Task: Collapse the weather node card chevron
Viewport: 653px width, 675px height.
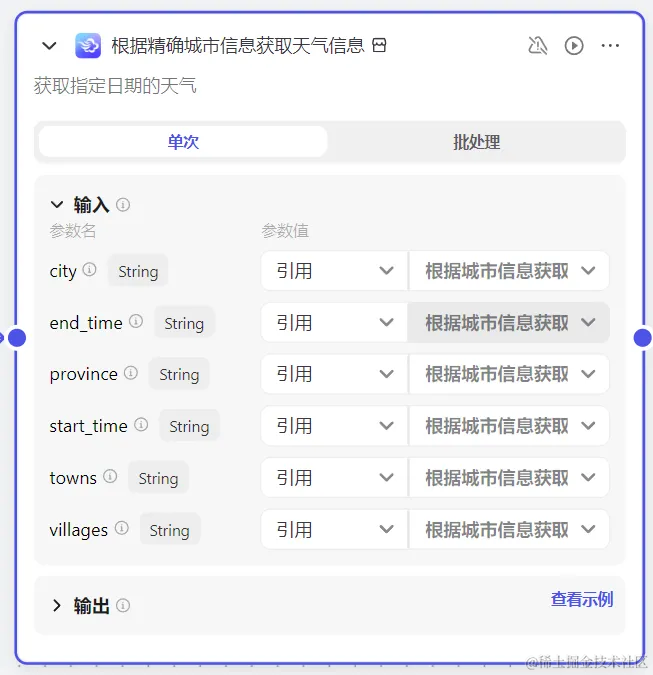Action: tap(50, 46)
